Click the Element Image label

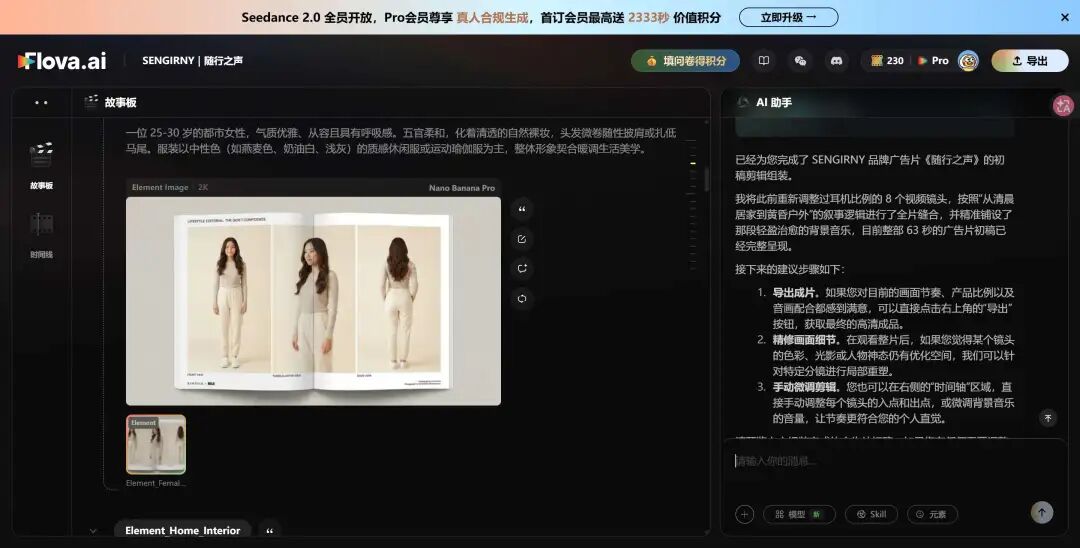tap(160, 187)
